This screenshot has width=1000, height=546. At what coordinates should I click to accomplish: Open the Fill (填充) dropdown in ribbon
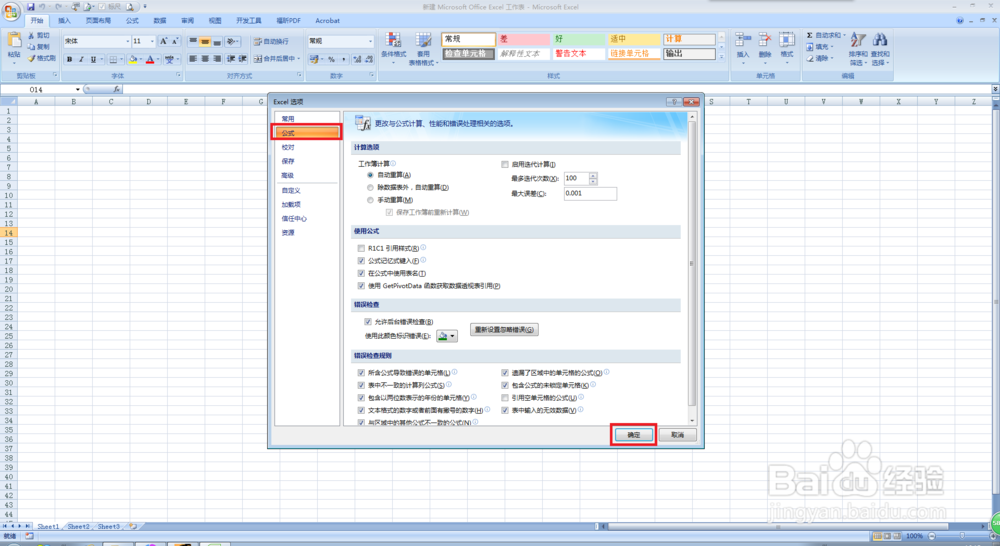click(820, 47)
